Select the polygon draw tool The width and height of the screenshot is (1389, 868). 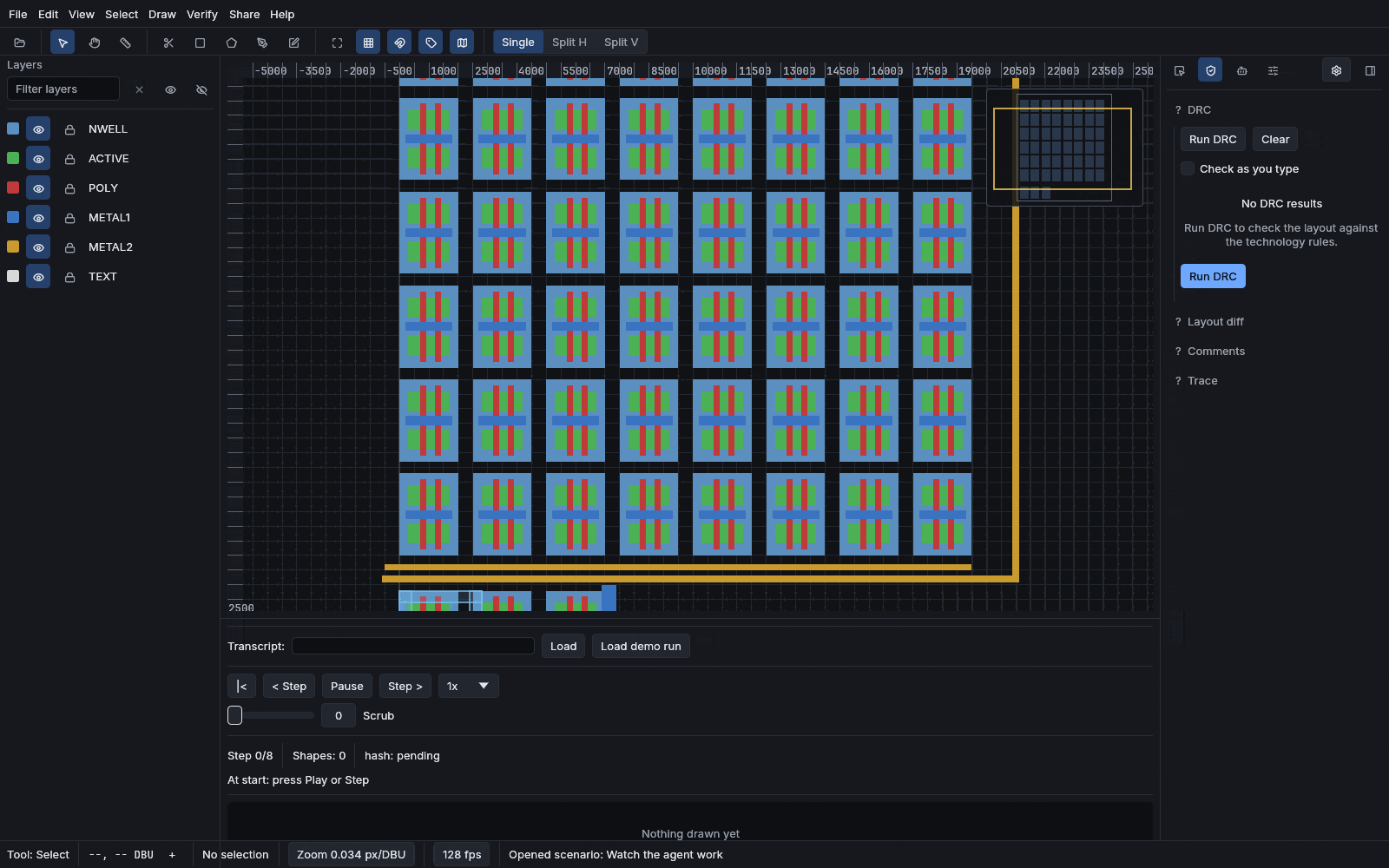click(x=231, y=43)
